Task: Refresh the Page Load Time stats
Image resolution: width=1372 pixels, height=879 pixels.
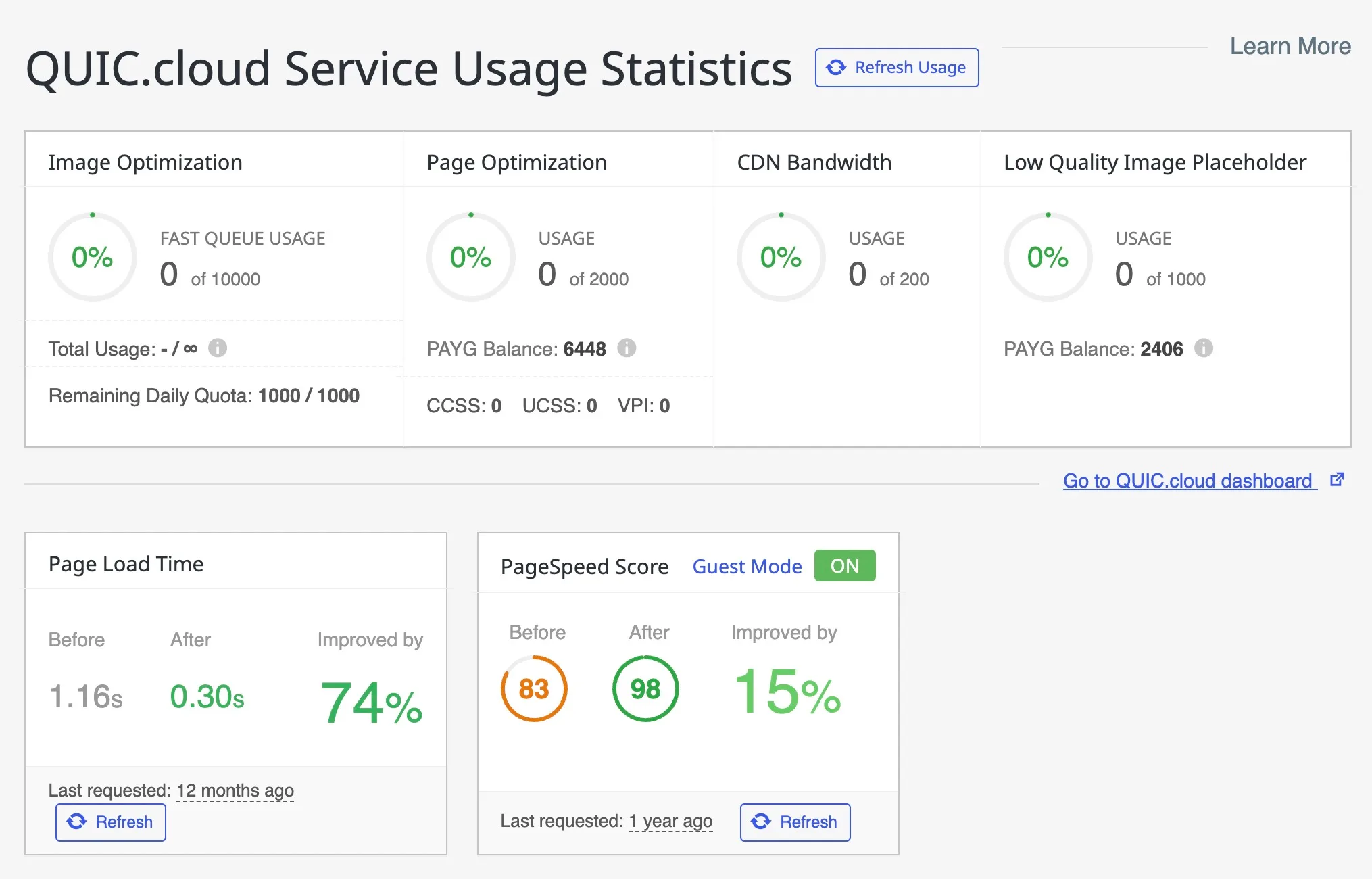Action: tap(110, 822)
